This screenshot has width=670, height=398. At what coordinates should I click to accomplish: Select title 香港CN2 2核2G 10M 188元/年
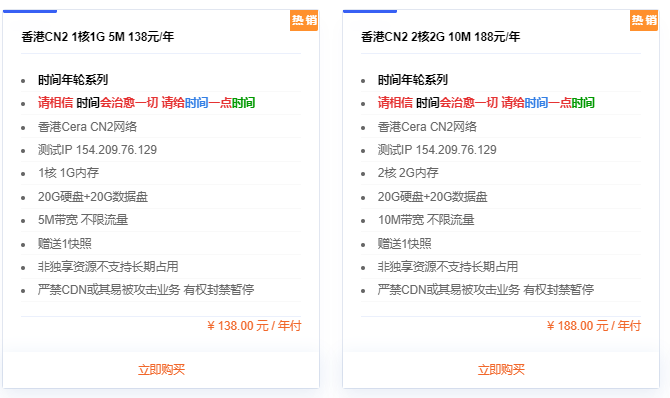[x=441, y=37]
